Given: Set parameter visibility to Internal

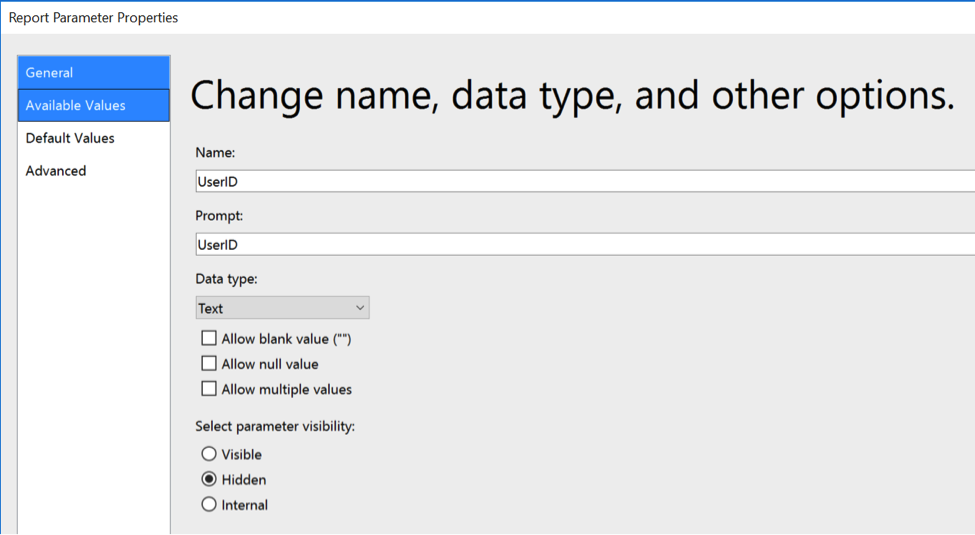Looking at the screenshot, I should 209,505.
